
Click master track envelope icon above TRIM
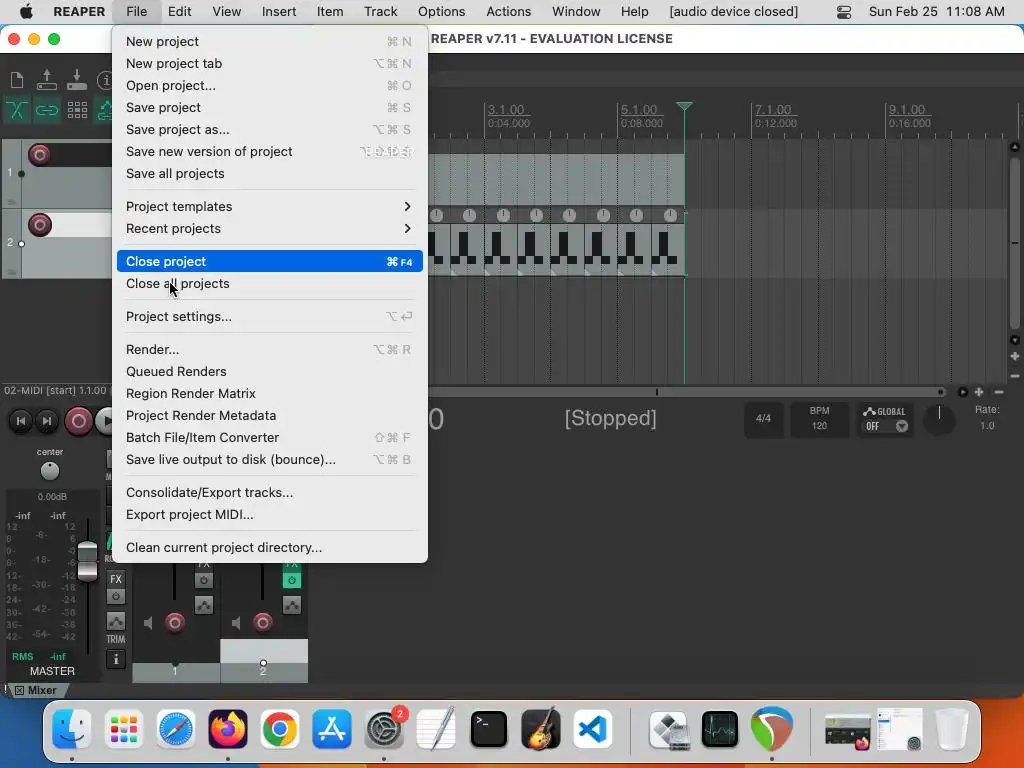click(116, 621)
